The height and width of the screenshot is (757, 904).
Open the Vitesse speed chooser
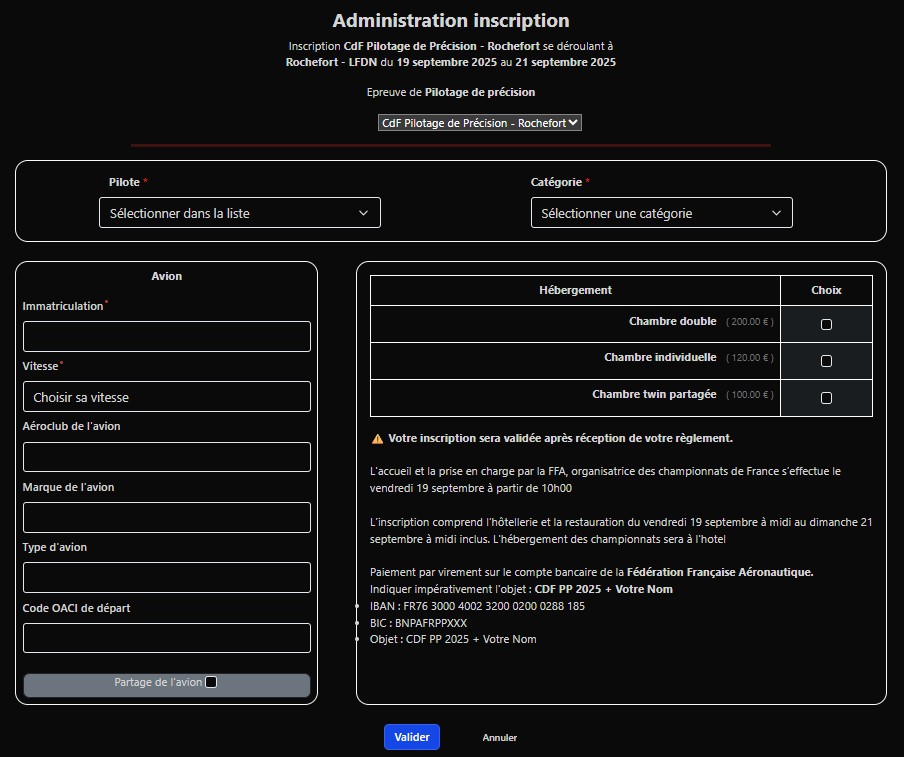click(166, 397)
